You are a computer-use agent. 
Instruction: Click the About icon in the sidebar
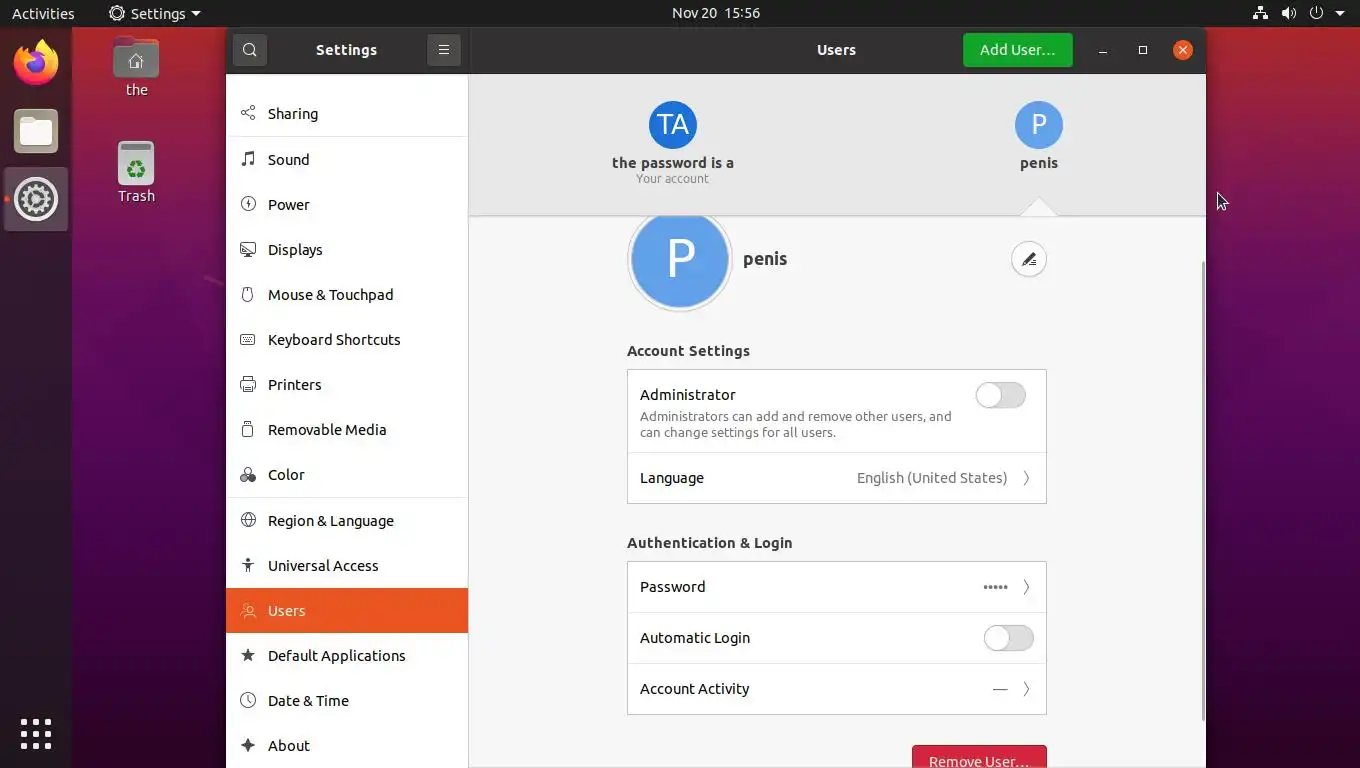248,745
